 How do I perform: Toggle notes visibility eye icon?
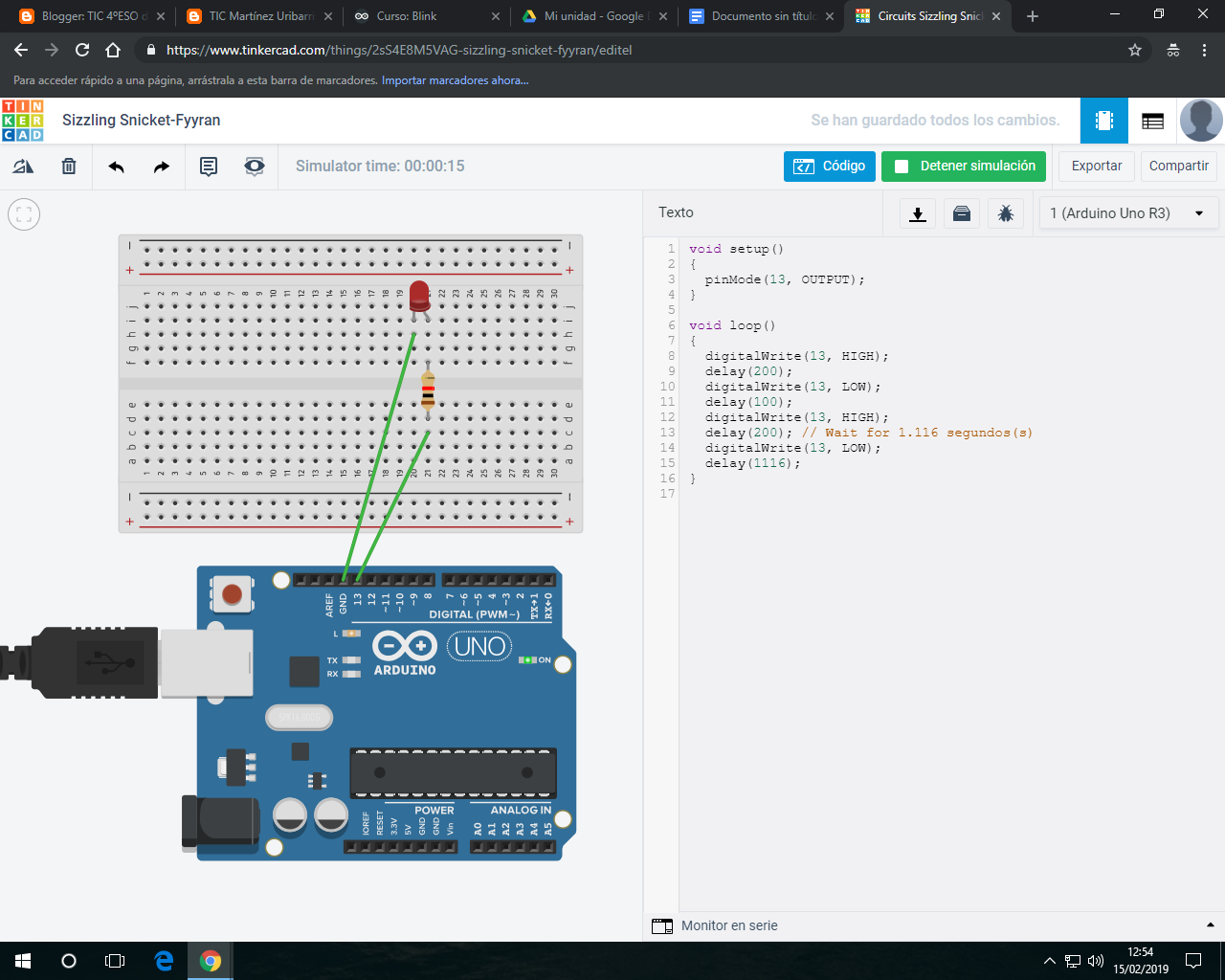(x=255, y=167)
